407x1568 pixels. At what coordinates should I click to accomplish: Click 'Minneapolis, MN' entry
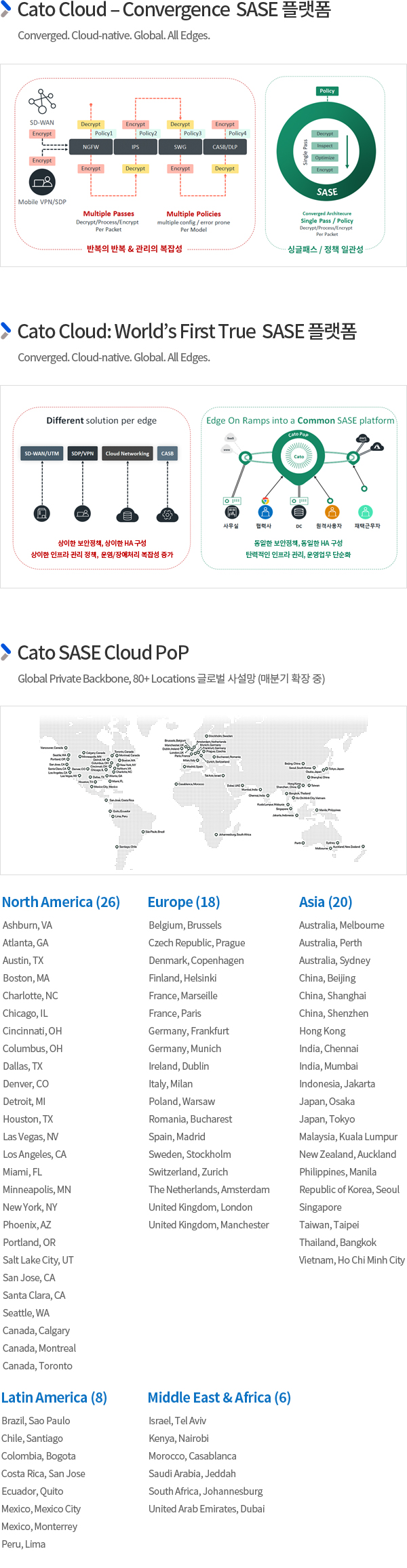pos(37,1190)
